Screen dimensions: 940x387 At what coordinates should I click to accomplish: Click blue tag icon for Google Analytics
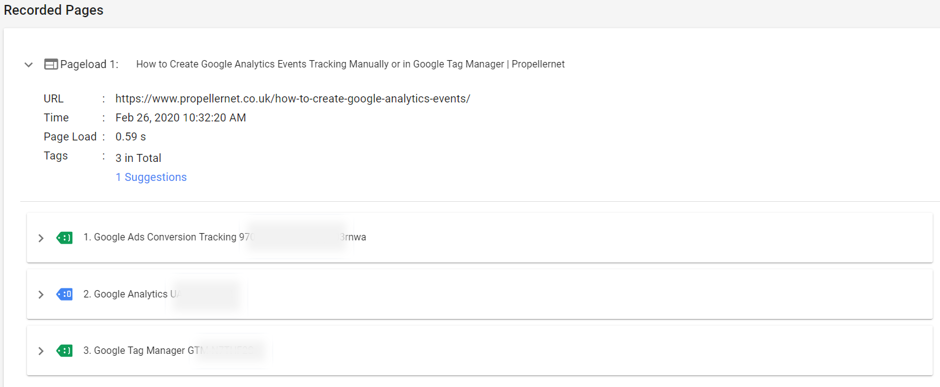[65, 294]
